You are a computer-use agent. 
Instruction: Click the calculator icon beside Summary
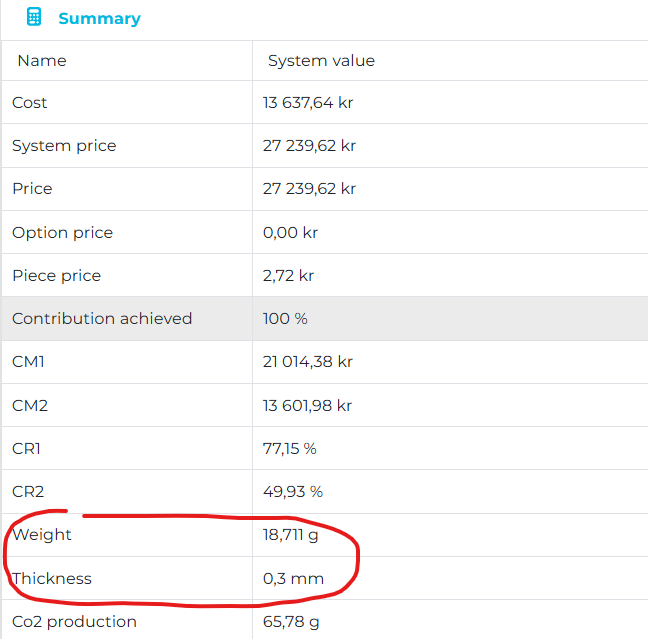[x=34, y=17]
